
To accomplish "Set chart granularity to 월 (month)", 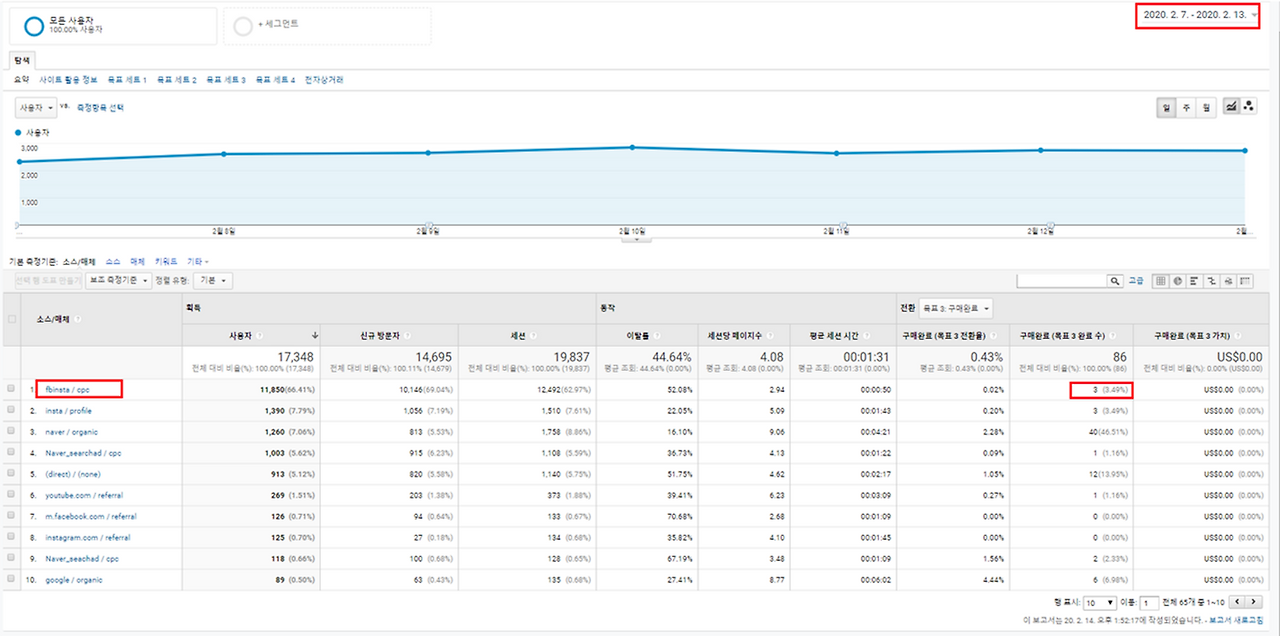I will click(x=1206, y=107).
